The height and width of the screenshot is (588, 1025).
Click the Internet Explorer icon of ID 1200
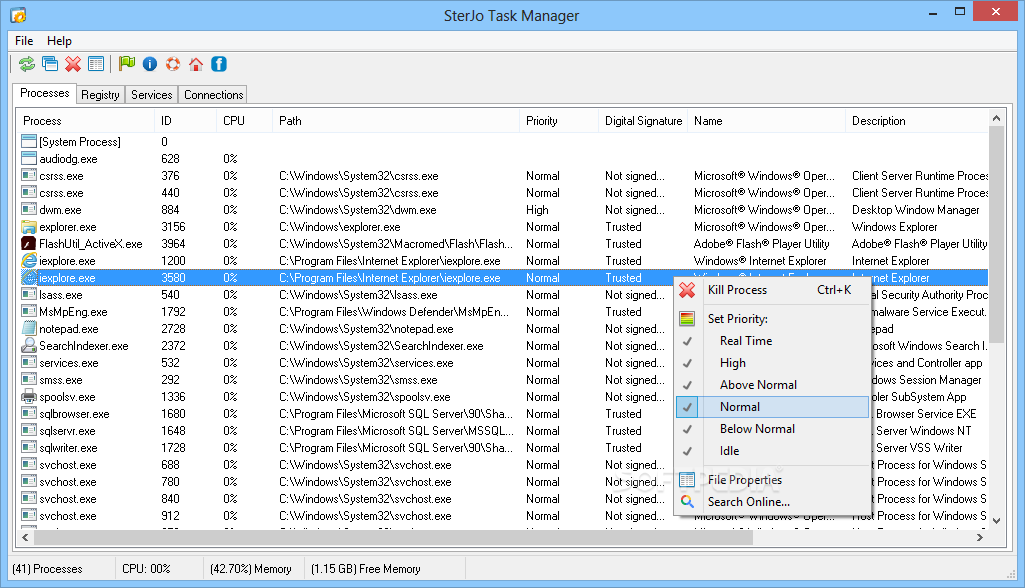(x=29, y=261)
